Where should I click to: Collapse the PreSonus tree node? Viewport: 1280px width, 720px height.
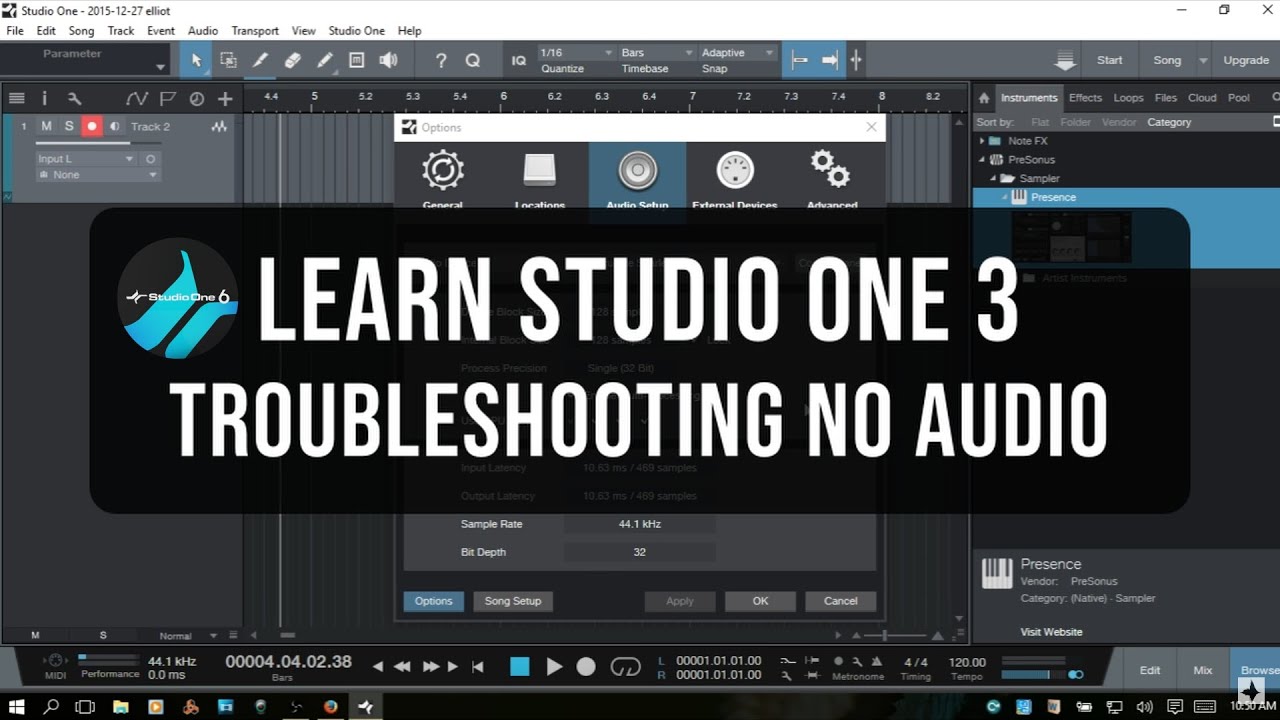(982, 160)
